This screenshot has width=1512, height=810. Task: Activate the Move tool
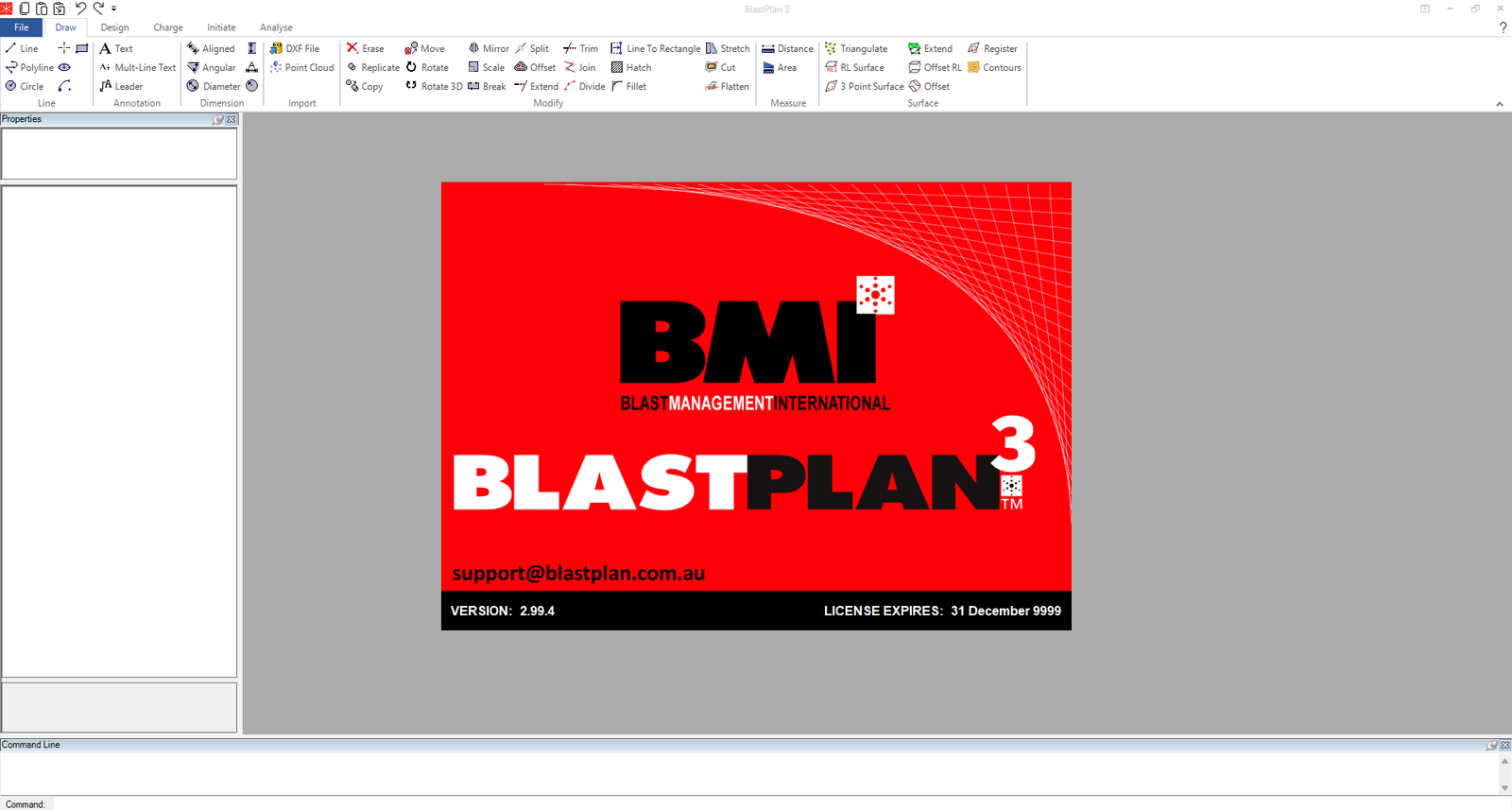point(425,48)
